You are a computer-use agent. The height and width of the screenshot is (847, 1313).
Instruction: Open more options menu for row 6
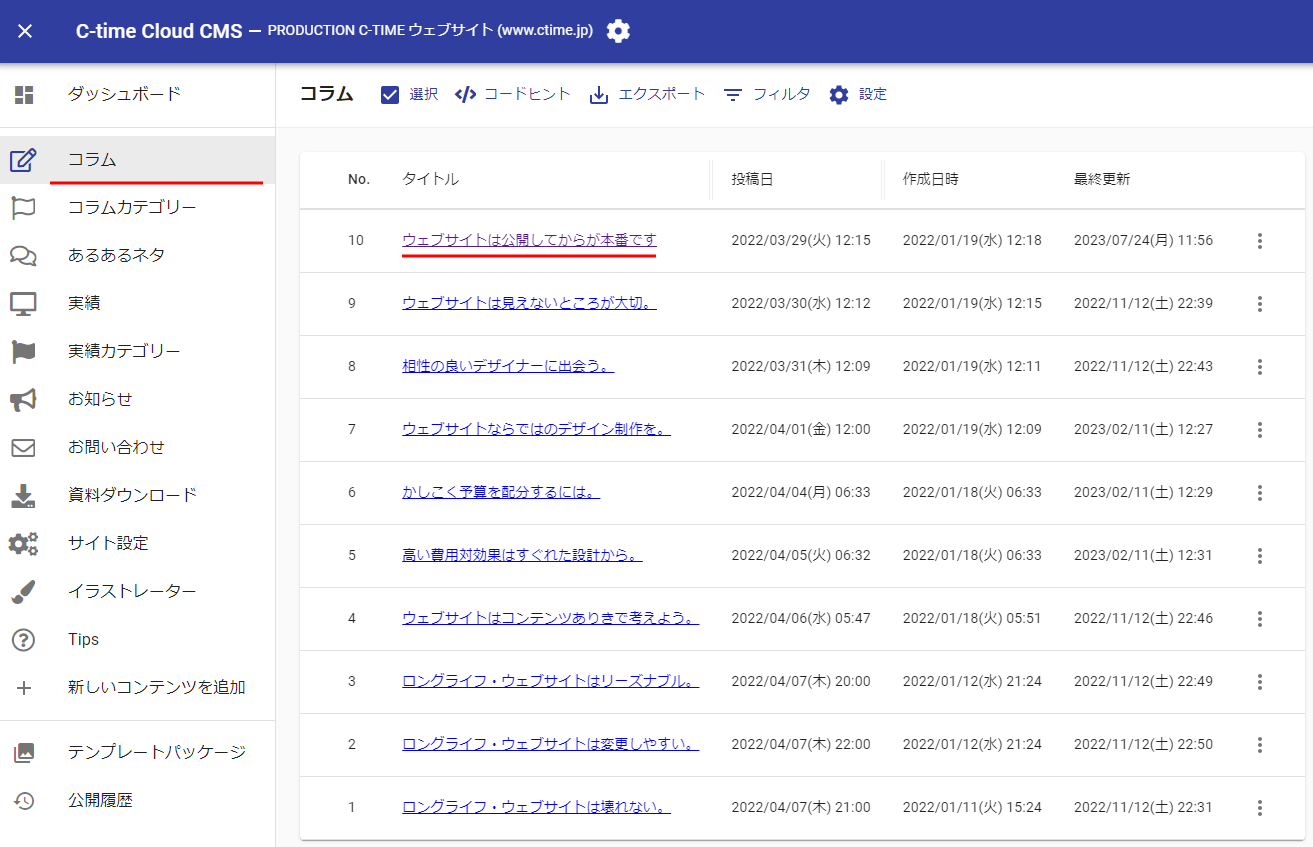(x=1260, y=493)
